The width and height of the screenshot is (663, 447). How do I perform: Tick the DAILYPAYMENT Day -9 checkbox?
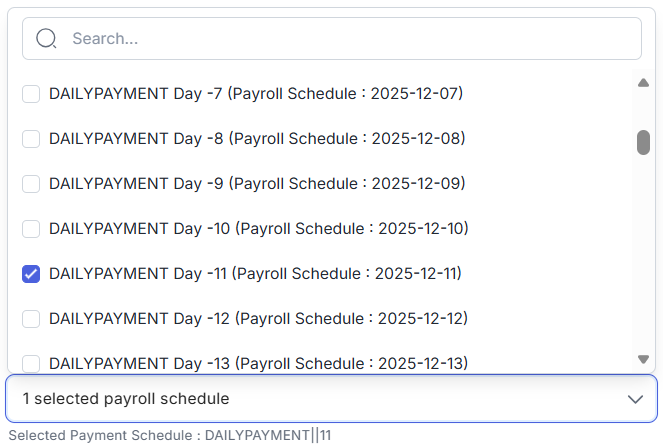[x=31, y=184]
